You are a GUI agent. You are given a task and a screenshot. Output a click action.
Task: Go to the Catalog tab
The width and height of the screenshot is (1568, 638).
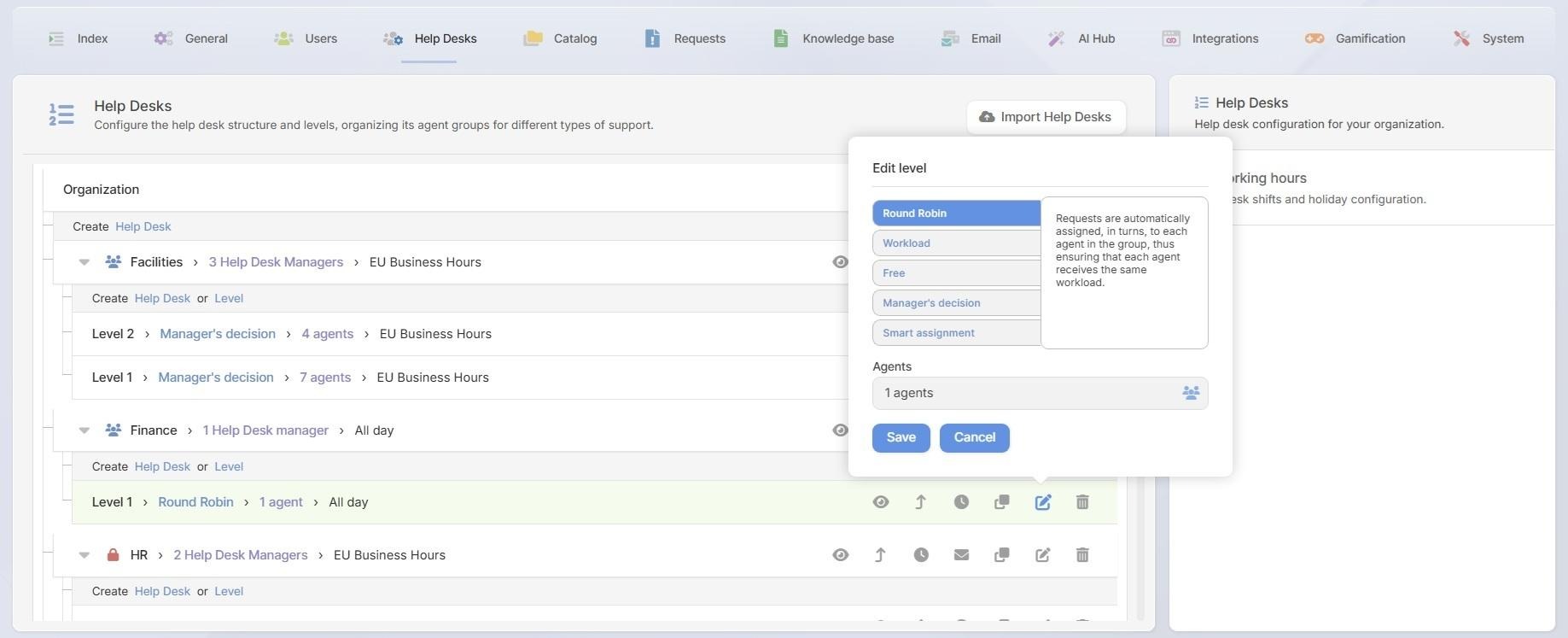pos(560,38)
